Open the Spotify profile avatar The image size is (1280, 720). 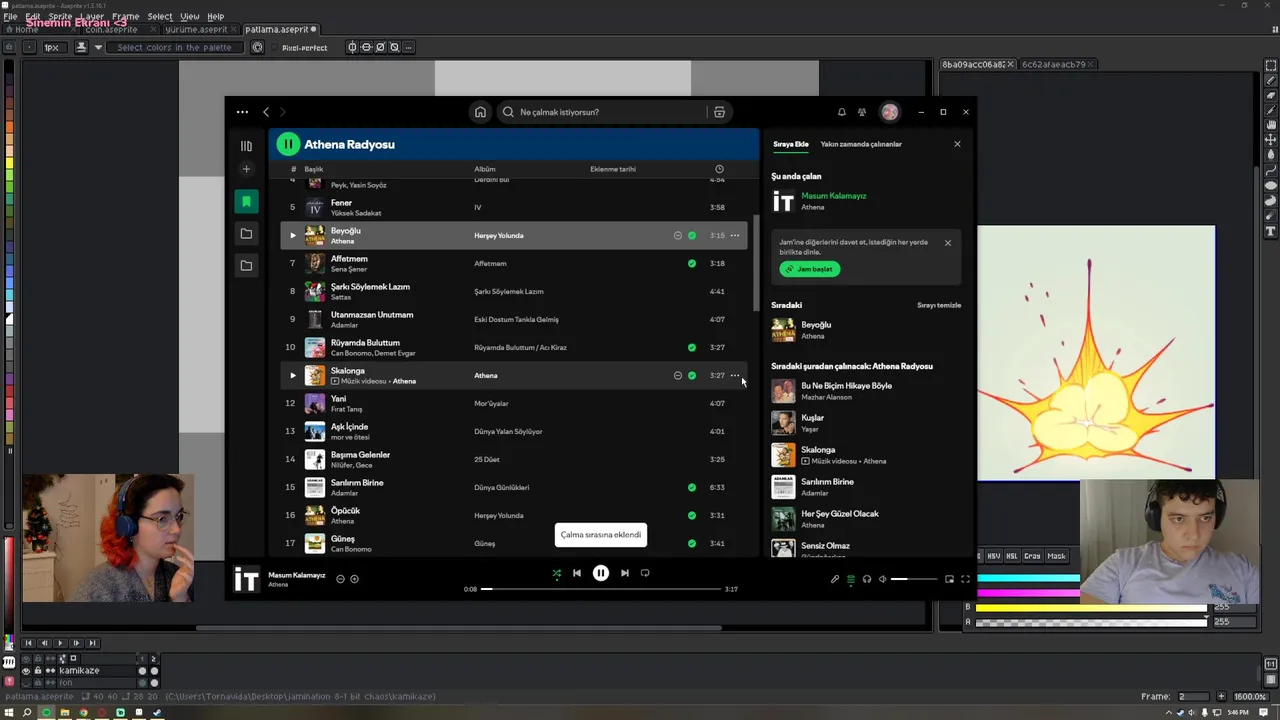(890, 112)
